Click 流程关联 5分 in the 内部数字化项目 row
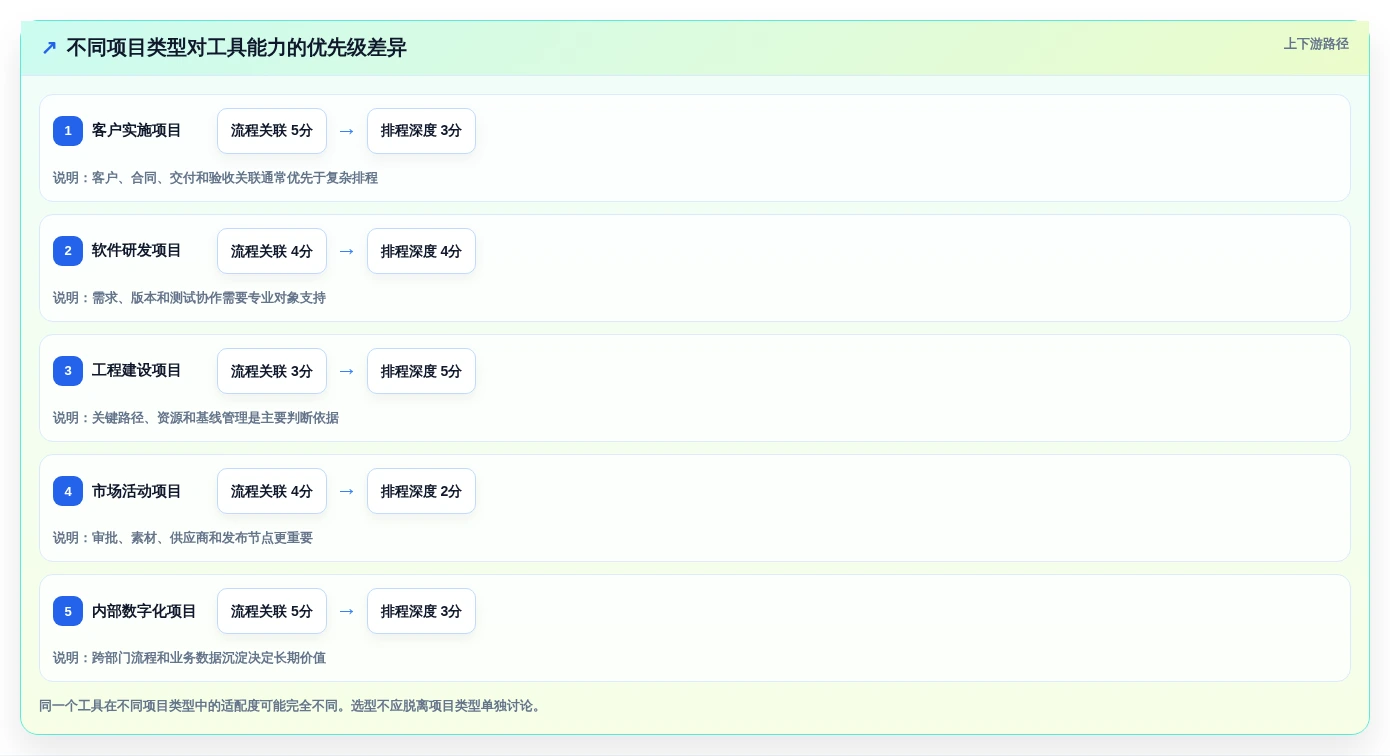The height and width of the screenshot is (756, 1390). pos(272,611)
